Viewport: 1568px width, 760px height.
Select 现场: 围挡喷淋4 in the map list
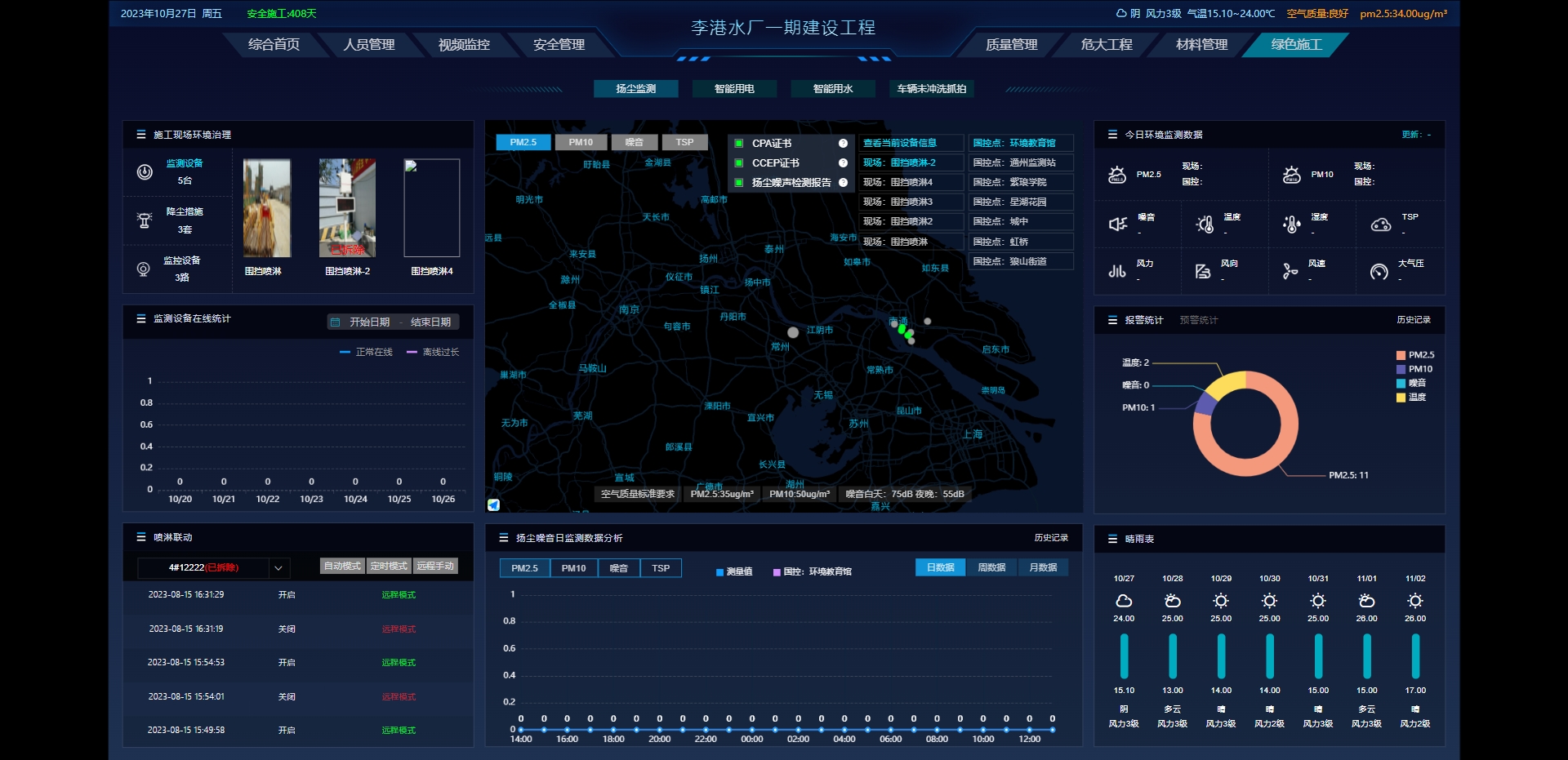coord(911,182)
